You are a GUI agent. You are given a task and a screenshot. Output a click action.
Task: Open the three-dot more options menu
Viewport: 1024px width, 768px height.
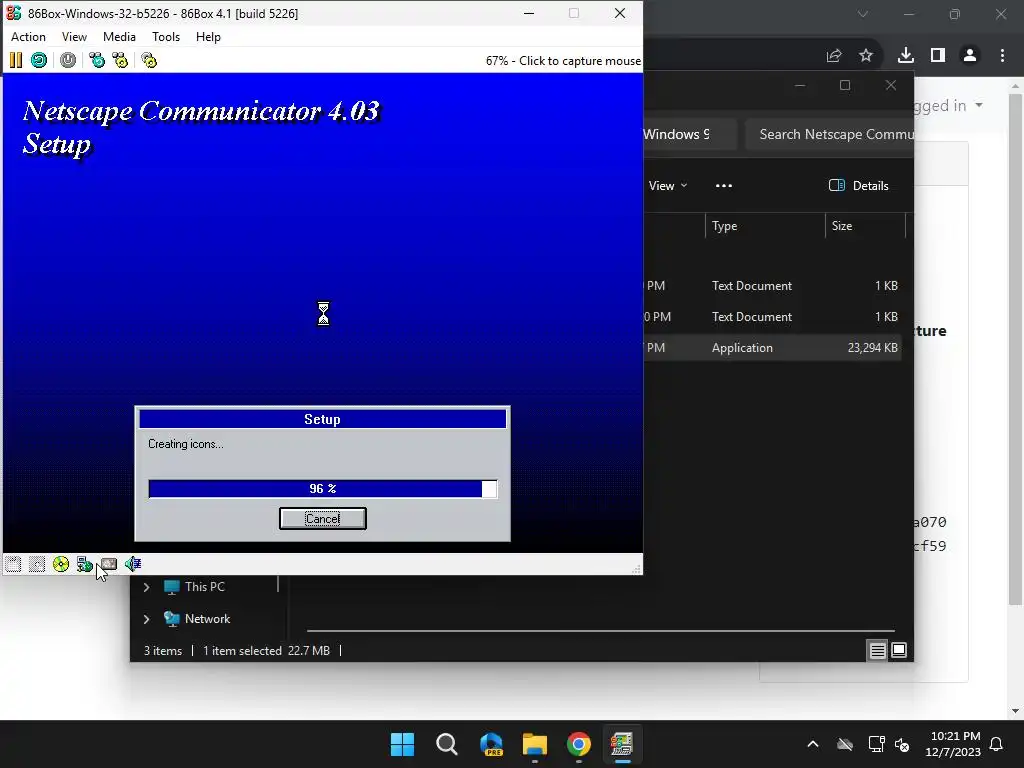point(724,186)
